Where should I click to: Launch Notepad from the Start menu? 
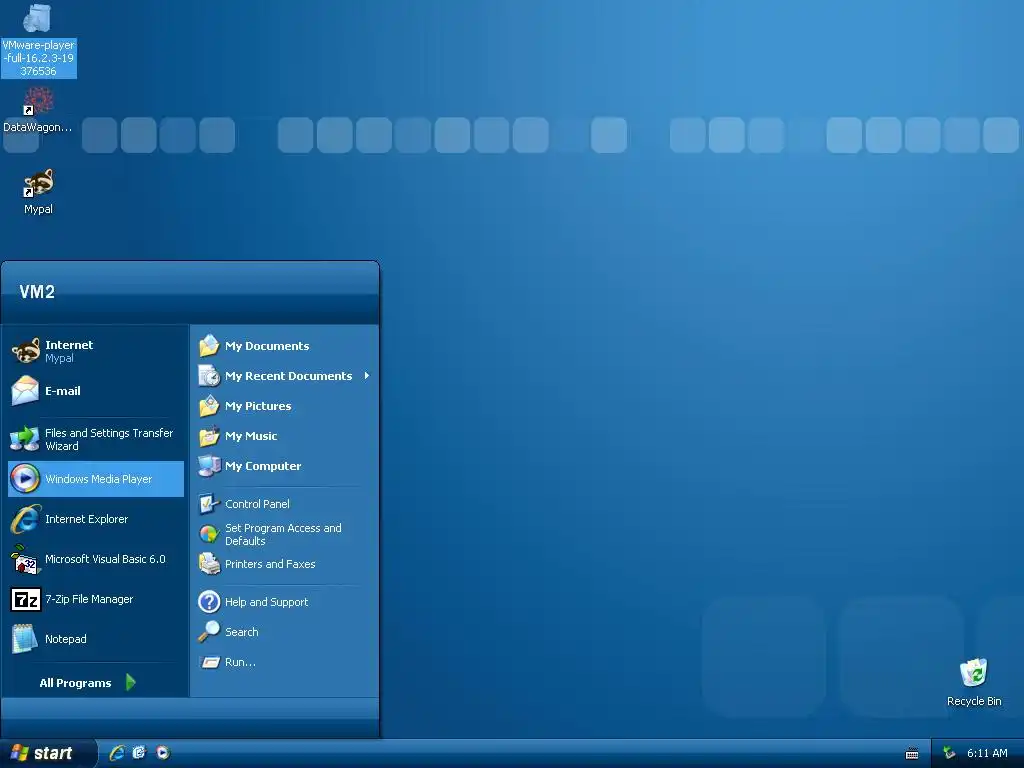click(x=96, y=639)
